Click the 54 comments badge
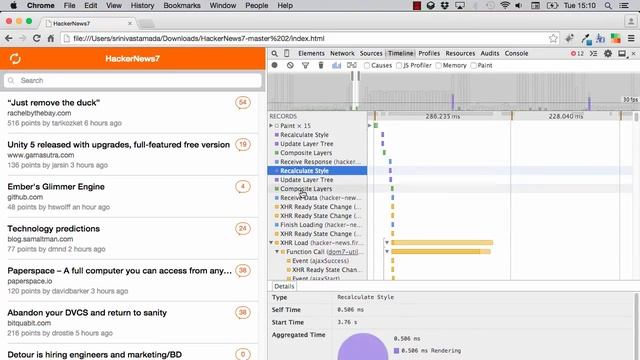 coord(243,102)
